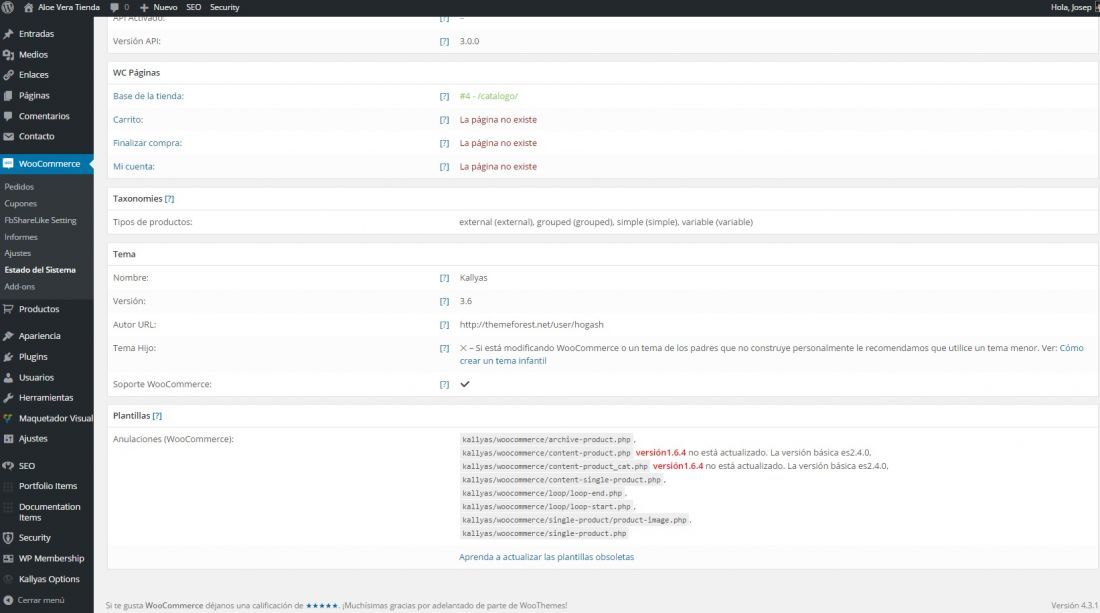Image resolution: width=1100 pixels, height=613 pixels.
Task: Click the help icon beside Tema Nombre
Action: point(444,278)
